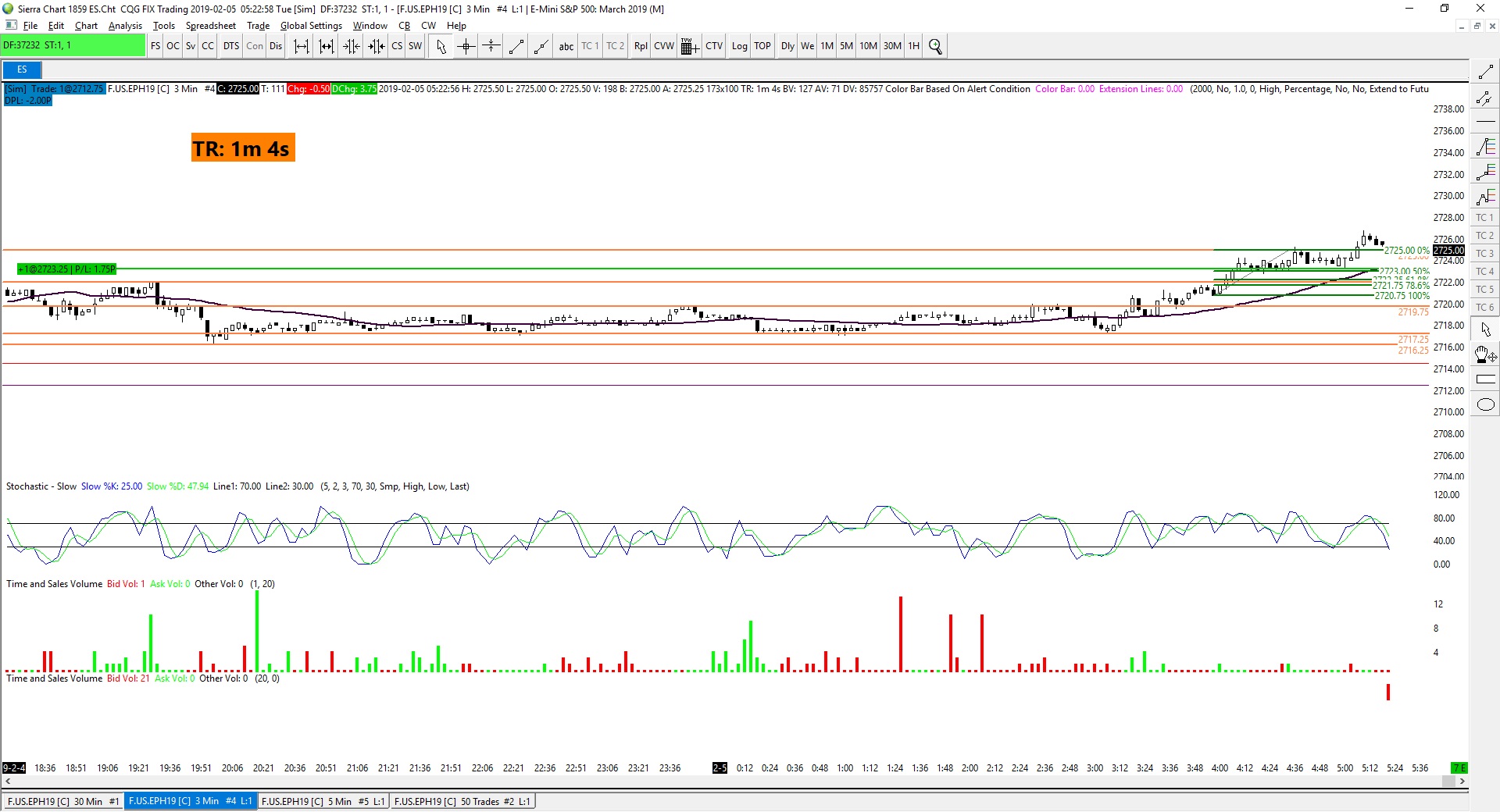Select the price expansion tool in right toolbar
This screenshot has height=812, width=1500.
(1485, 173)
